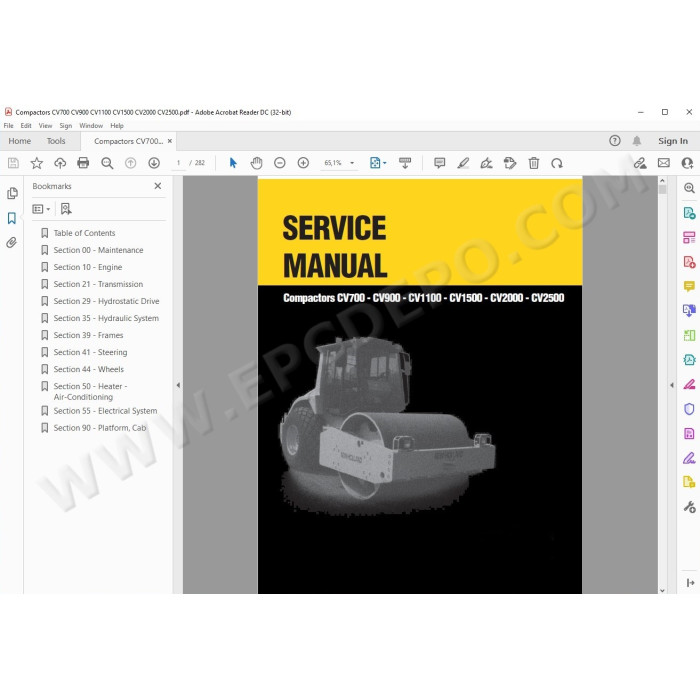Click the Save file icon

(x=13, y=163)
